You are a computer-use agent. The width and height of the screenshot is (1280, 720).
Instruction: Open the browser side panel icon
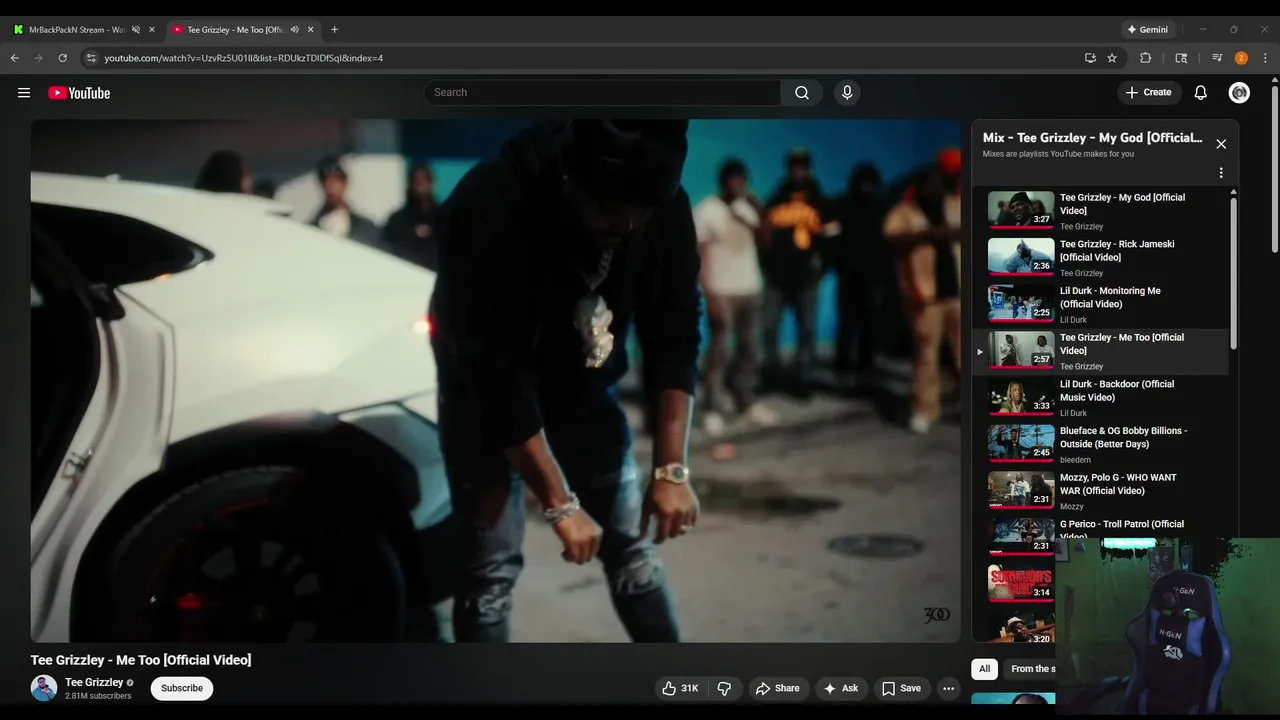coord(1181,58)
